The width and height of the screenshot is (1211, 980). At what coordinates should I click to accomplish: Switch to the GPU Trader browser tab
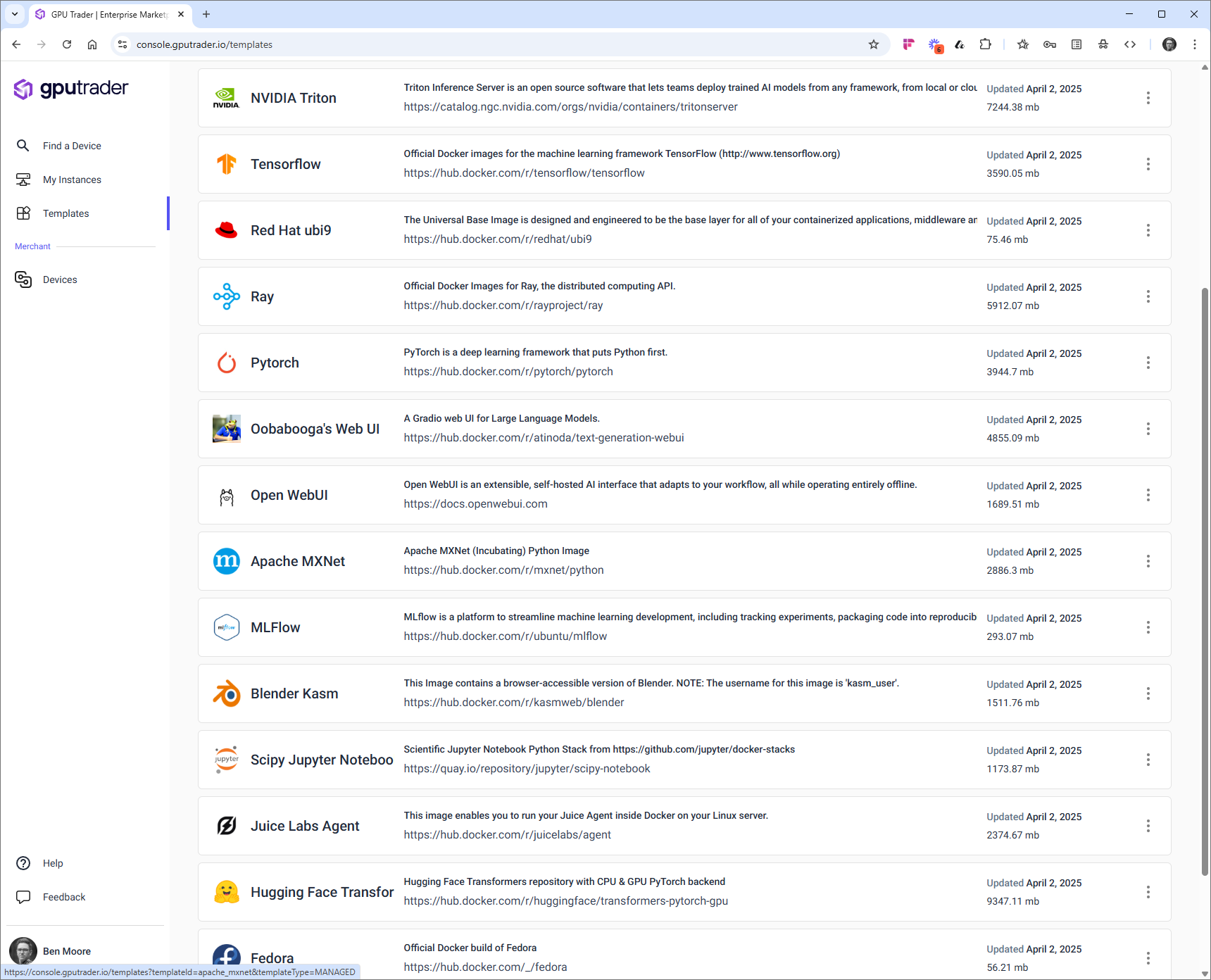tap(109, 14)
